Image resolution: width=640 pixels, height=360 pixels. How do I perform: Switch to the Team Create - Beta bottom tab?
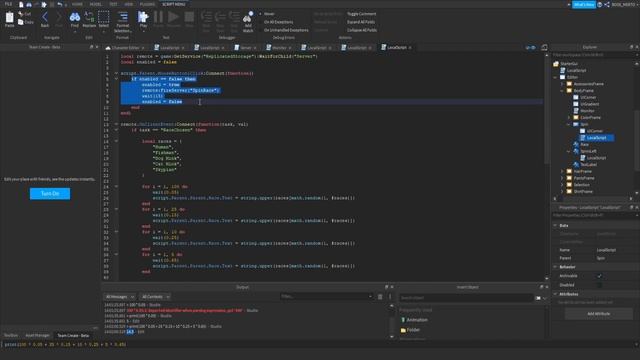[x=73, y=336]
